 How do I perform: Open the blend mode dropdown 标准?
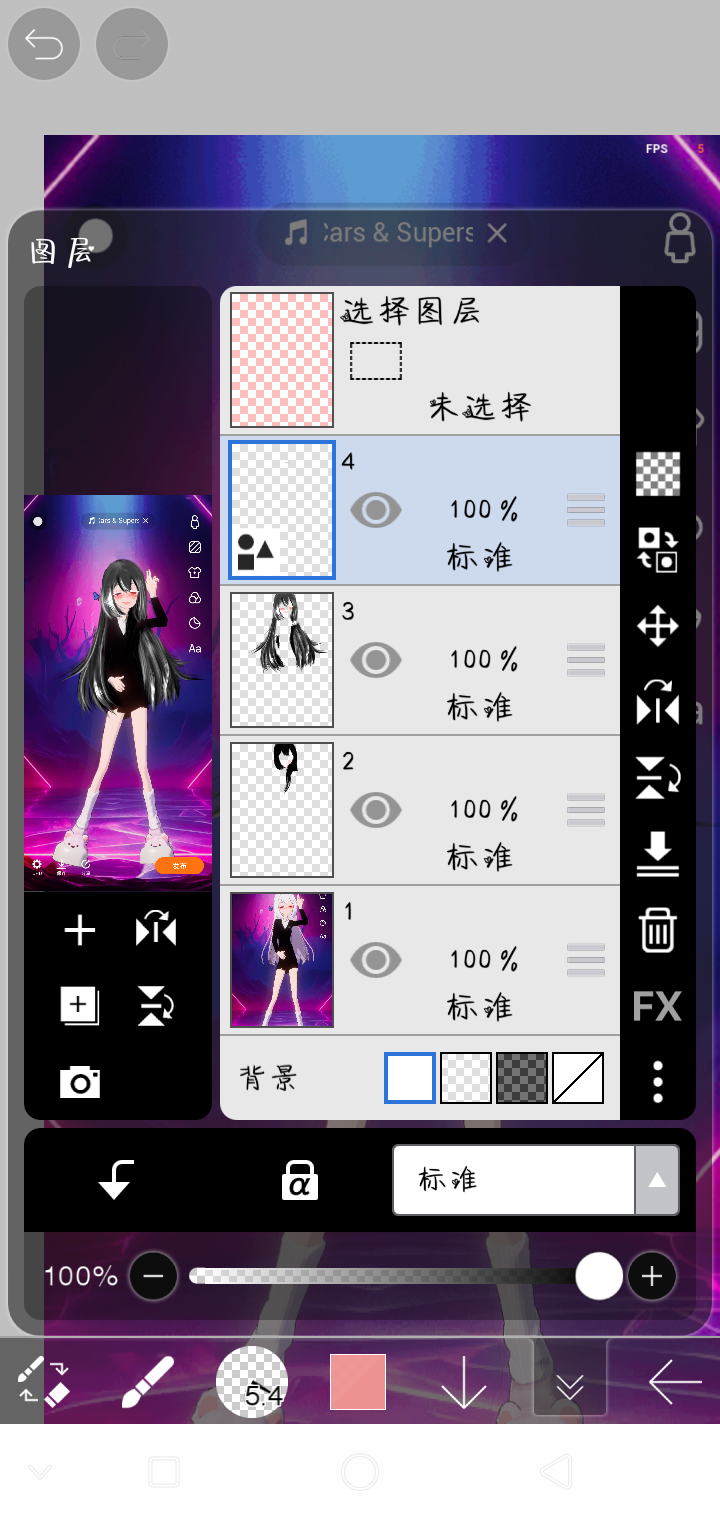coord(535,1180)
